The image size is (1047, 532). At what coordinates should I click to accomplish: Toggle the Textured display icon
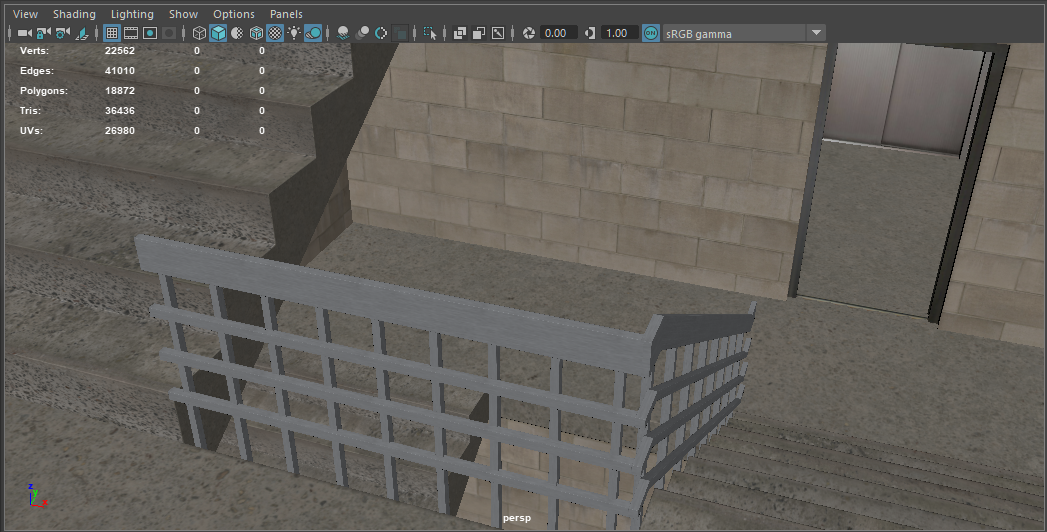(x=274, y=33)
